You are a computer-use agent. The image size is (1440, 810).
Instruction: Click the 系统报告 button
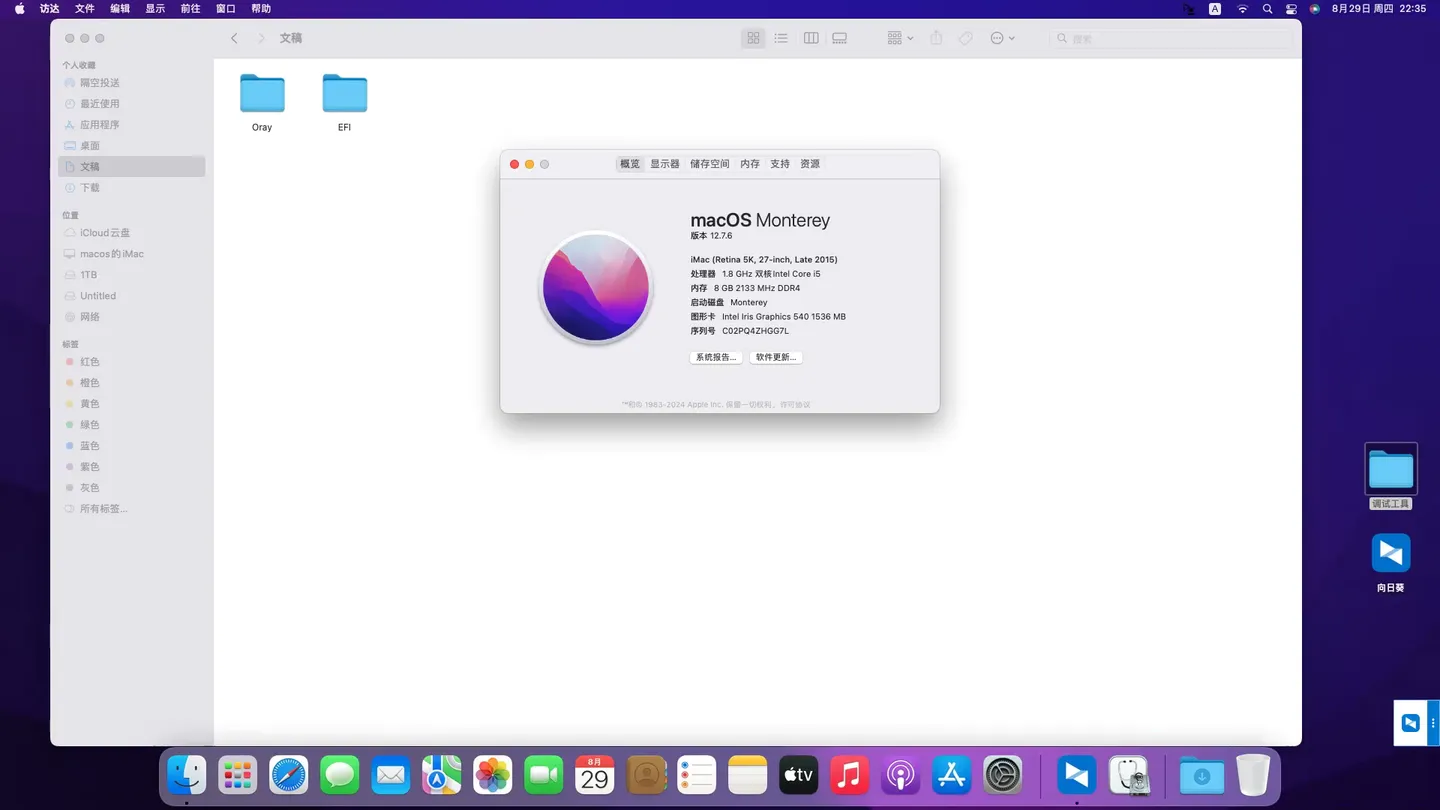715,357
